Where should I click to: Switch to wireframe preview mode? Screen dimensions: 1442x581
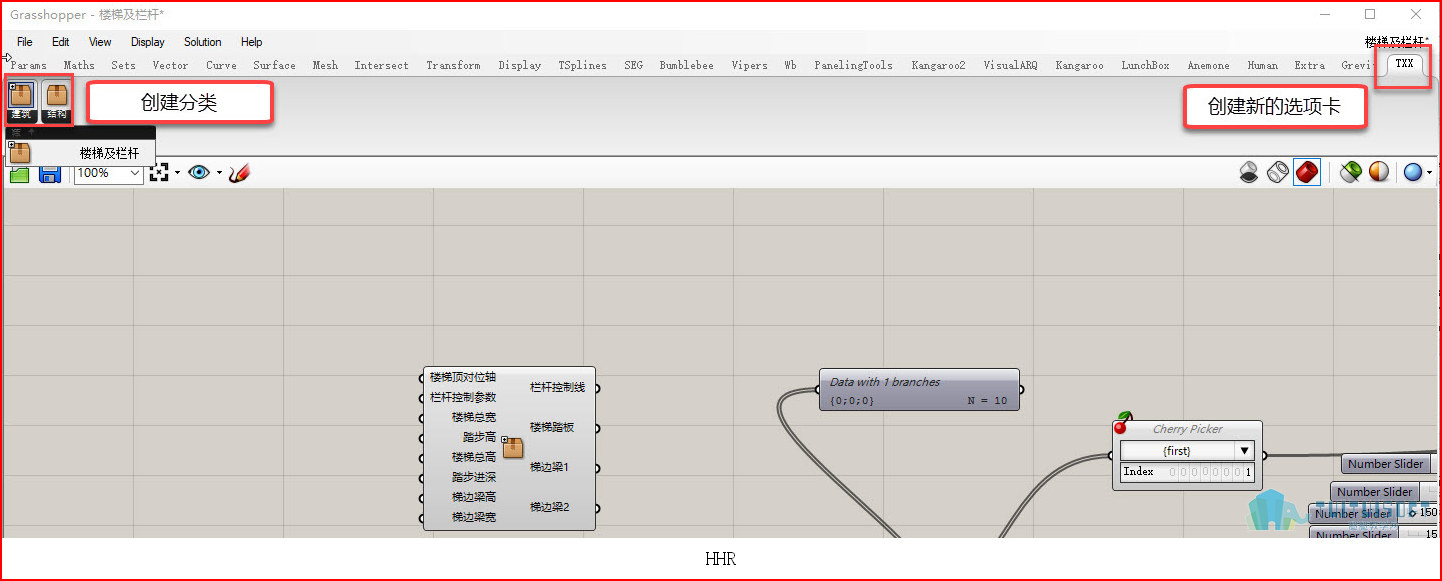[x=1277, y=172]
